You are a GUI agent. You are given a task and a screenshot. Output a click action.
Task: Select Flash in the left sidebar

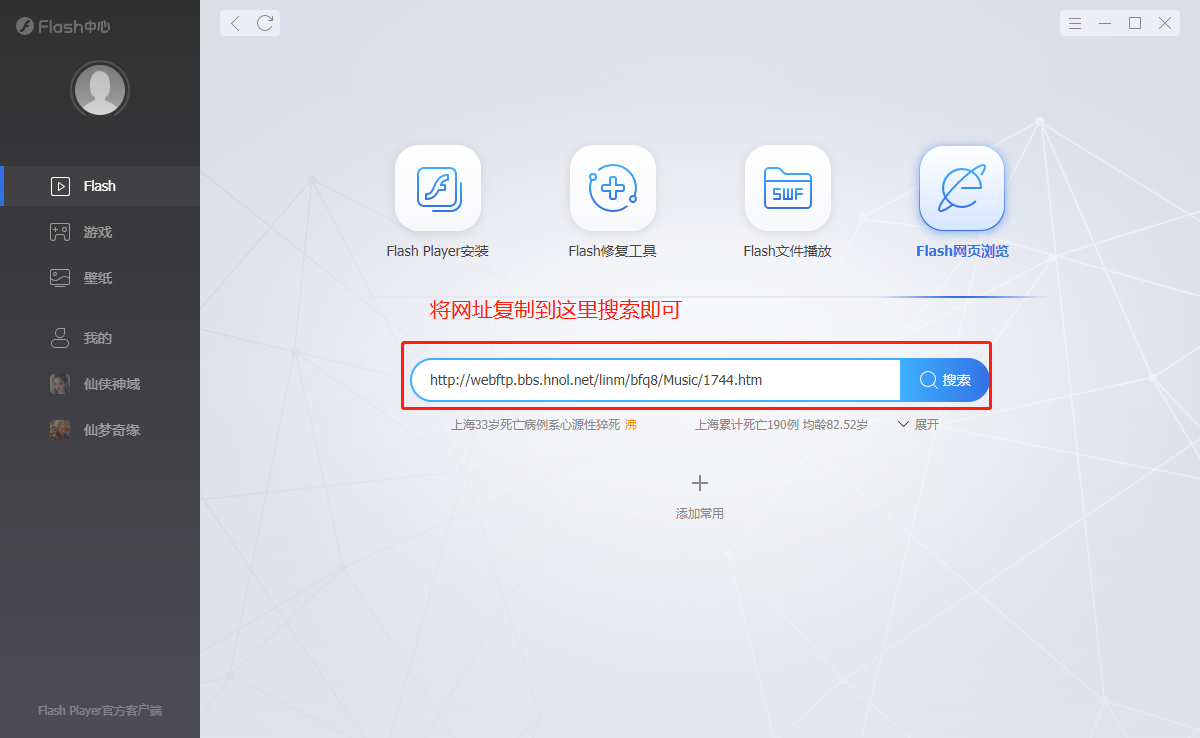pos(99,186)
